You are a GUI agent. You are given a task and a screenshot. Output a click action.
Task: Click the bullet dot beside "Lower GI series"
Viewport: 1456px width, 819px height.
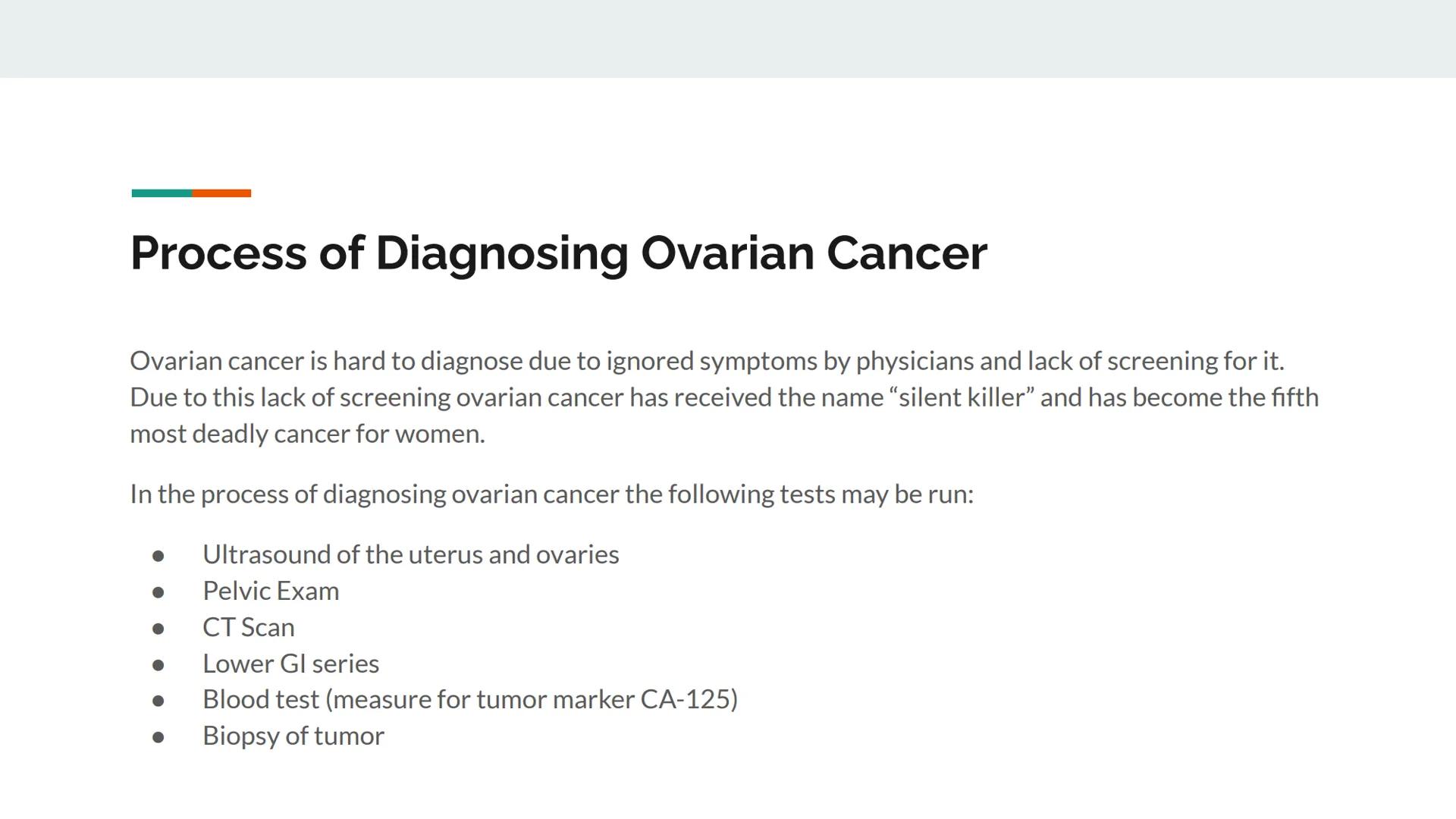(x=158, y=665)
